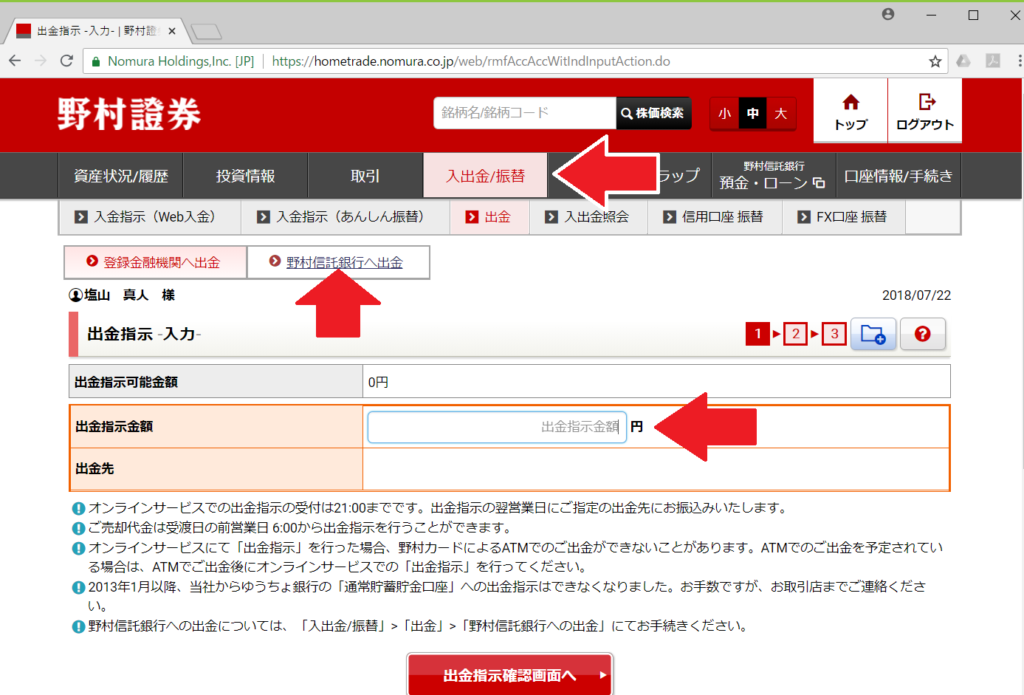Click the add-to-folder bookmark icon
The width and height of the screenshot is (1024, 695).
(x=872, y=334)
